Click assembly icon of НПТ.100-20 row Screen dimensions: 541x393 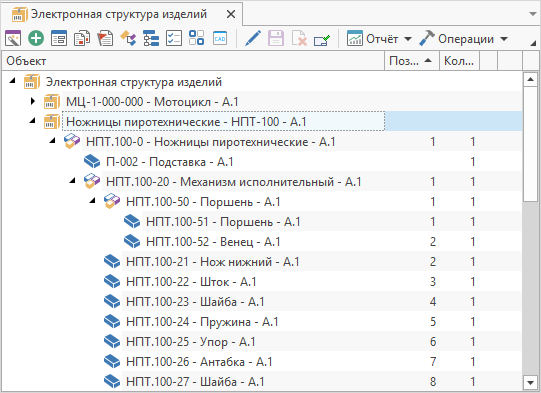(x=92, y=181)
